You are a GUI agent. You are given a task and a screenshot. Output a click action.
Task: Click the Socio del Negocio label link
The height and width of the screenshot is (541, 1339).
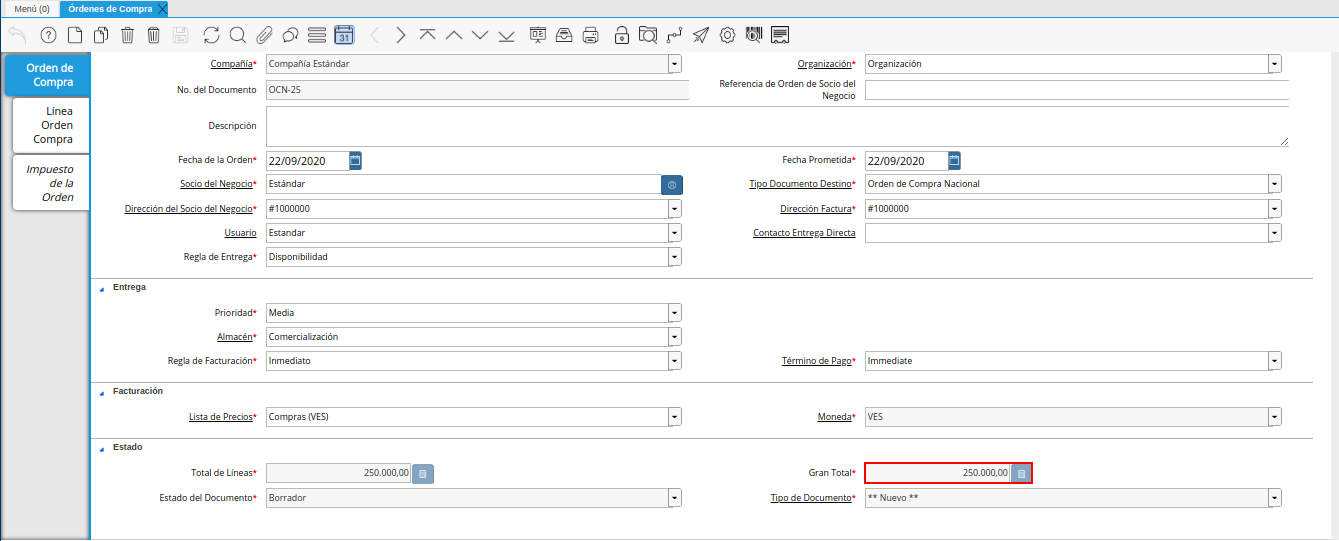(x=216, y=184)
